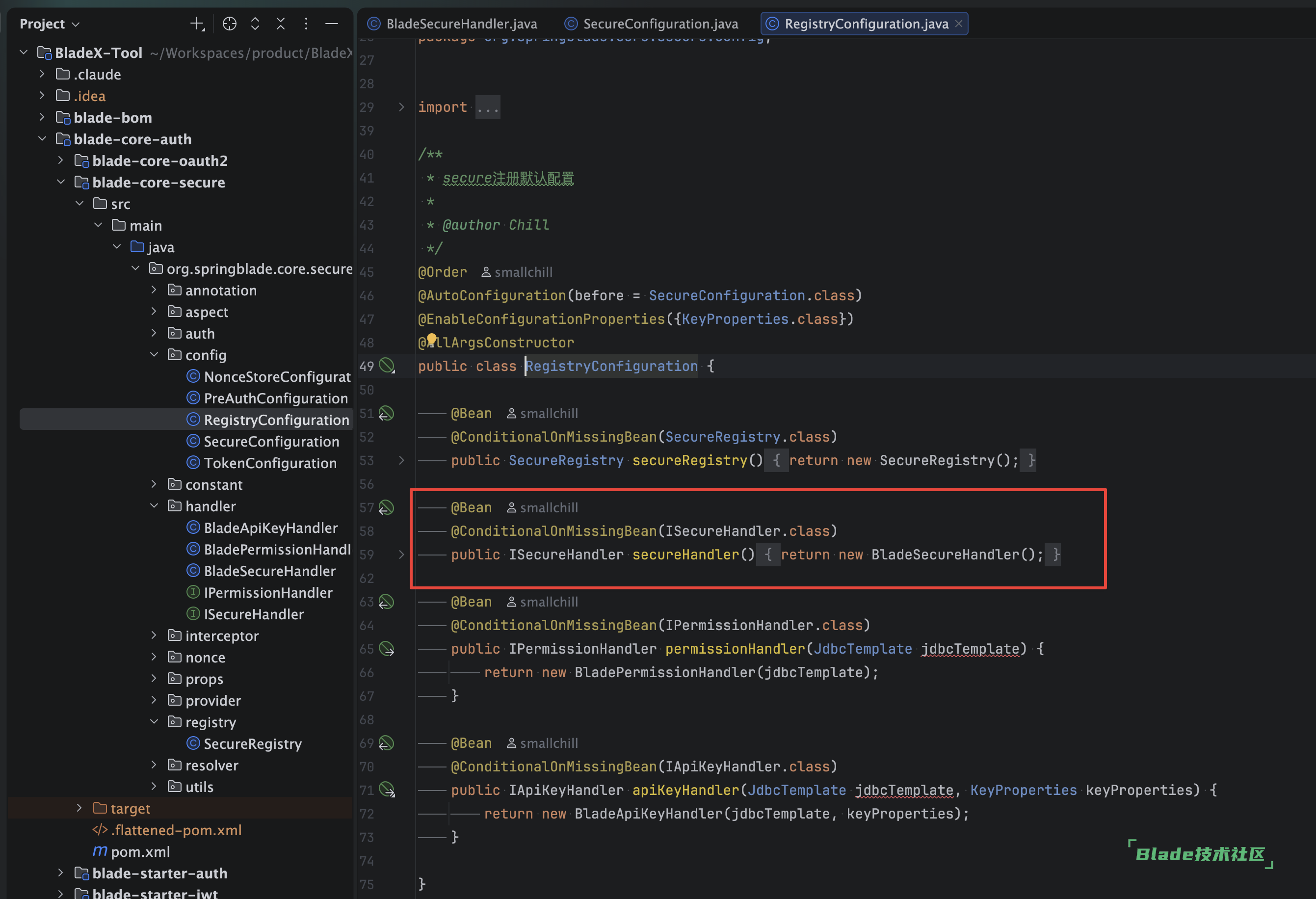Click the expand all tree icon
Viewport: 1316px width, 899px height.
click(255, 24)
